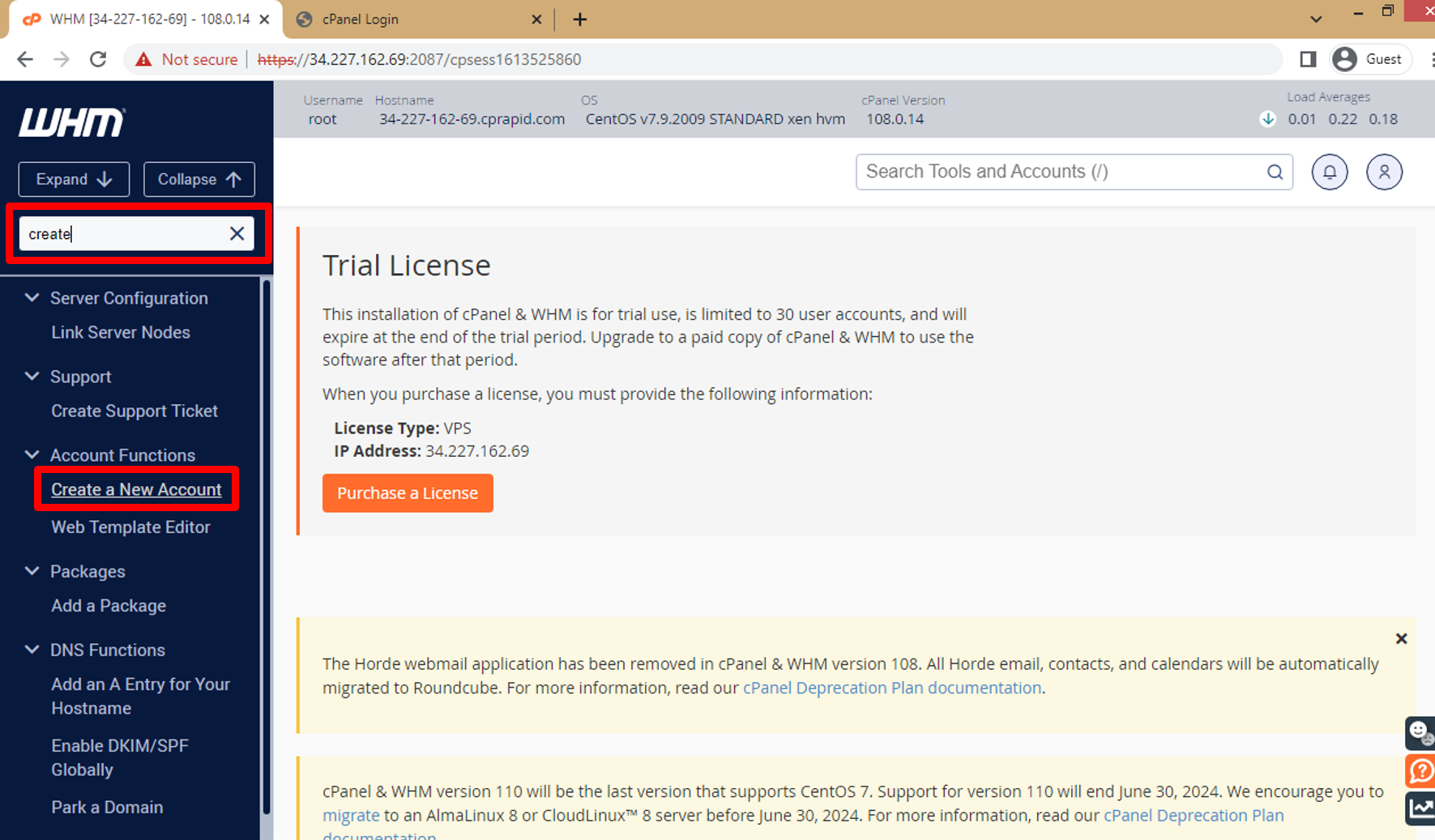Open notifications bell icon
This screenshot has width=1435, height=840.
pos(1330,172)
